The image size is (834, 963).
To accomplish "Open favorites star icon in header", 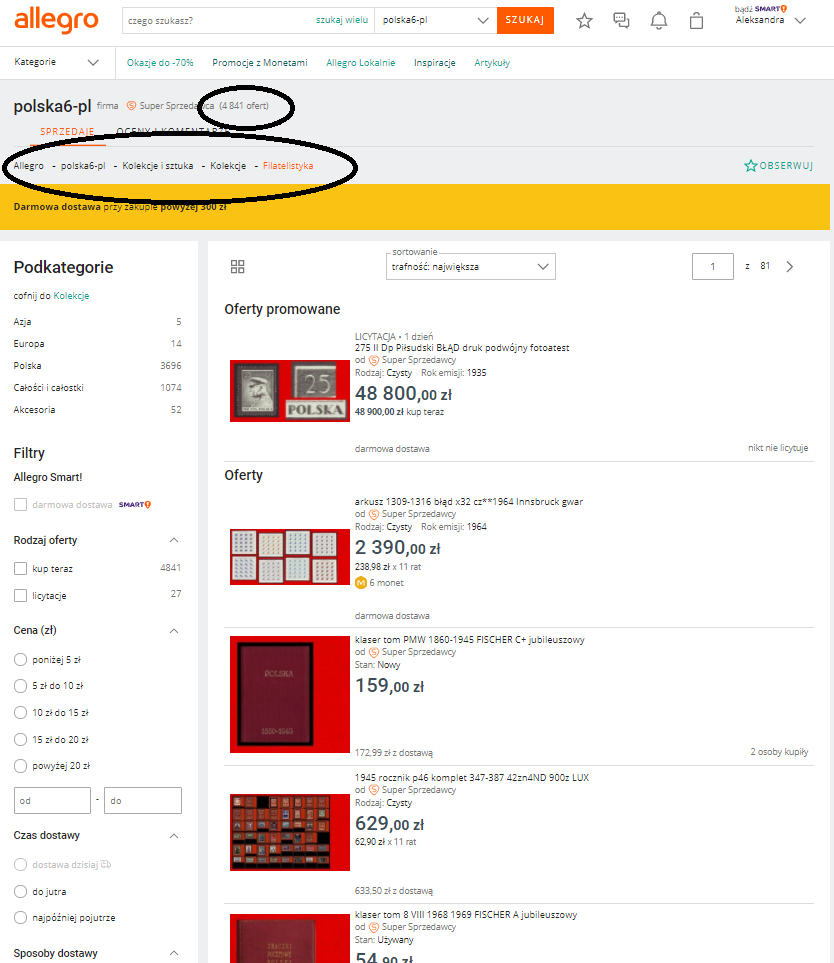I will 585,21.
